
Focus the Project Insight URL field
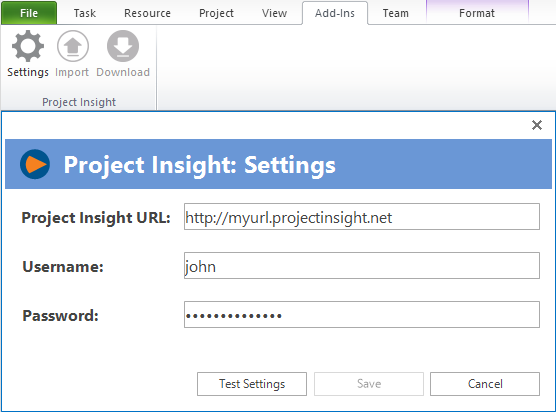(362, 217)
